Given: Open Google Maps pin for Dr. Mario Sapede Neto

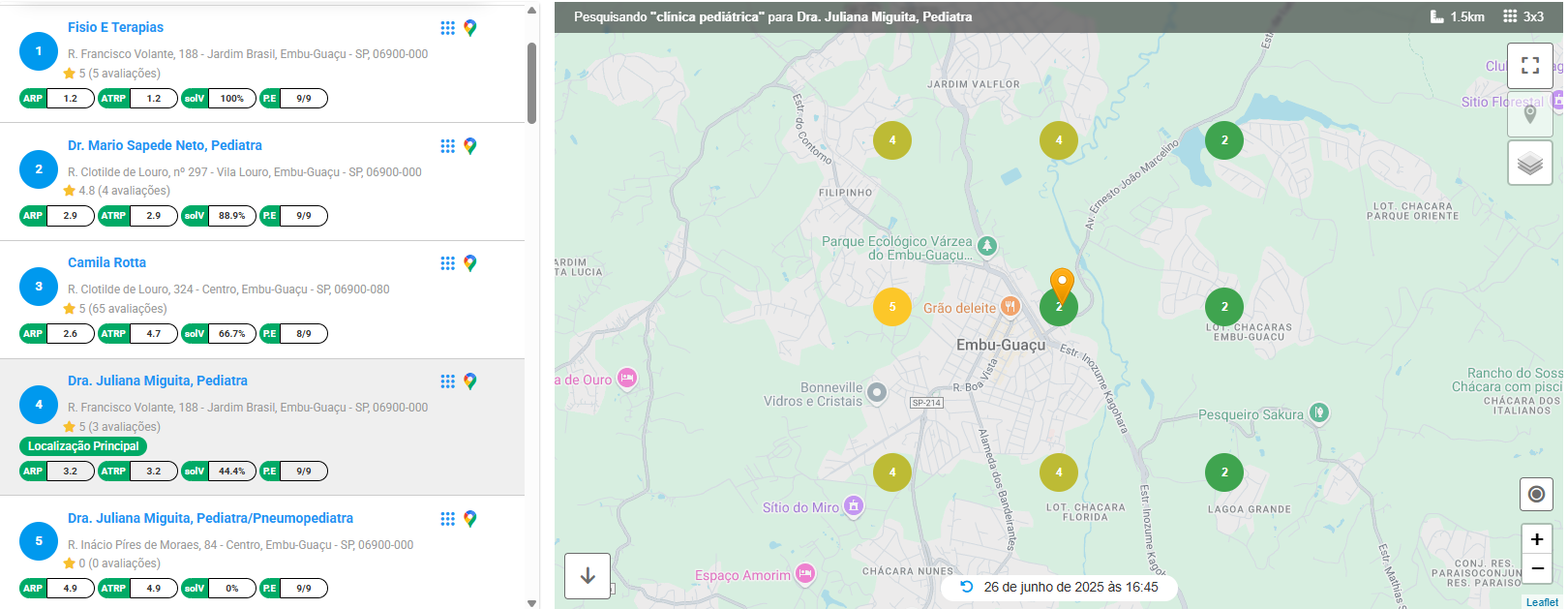Looking at the screenshot, I should pos(470,146).
